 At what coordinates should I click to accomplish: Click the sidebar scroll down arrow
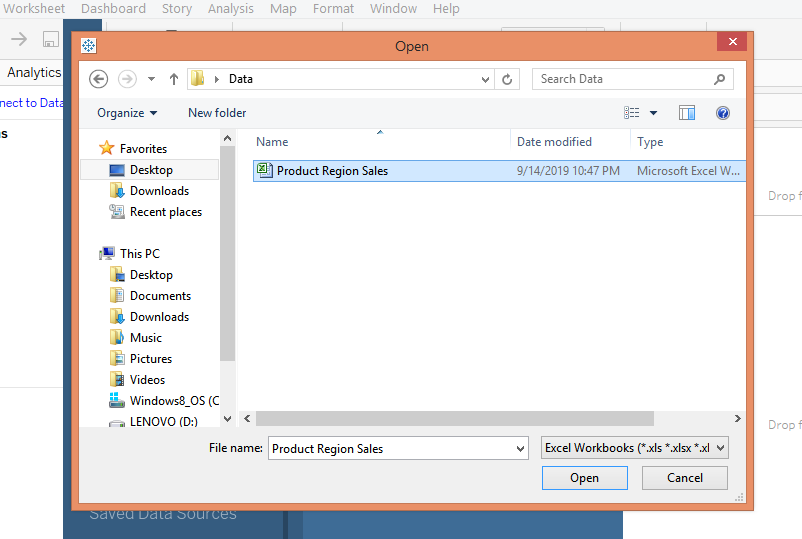[228, 419]
